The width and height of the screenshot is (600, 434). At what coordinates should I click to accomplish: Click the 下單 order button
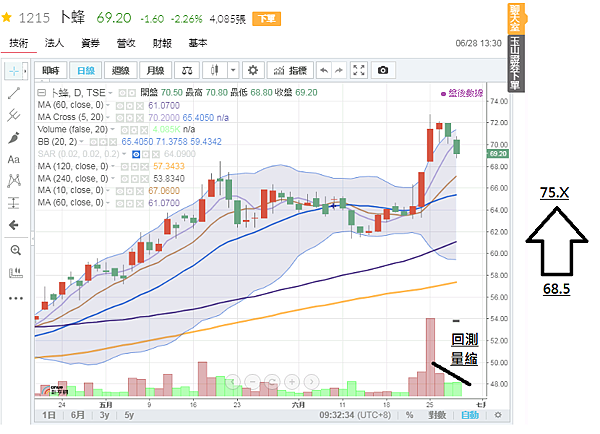click(x=265, y=18)
